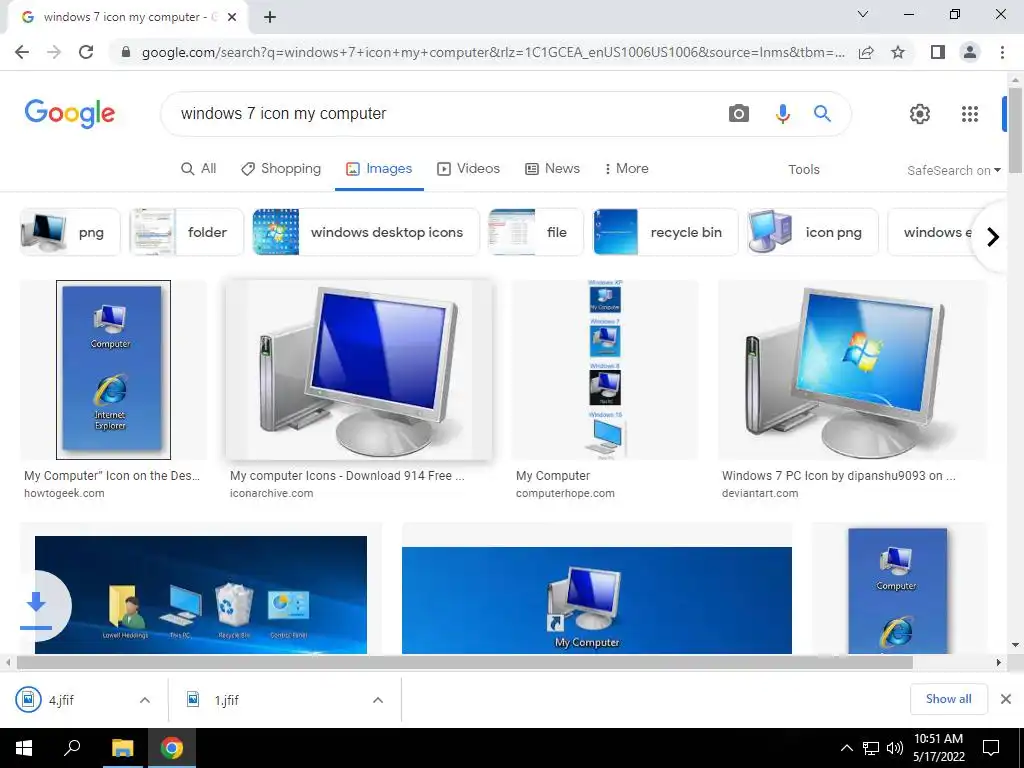1024x768 pixels.
Task: Switch to the Videos tab
Action: coord(468,168)
